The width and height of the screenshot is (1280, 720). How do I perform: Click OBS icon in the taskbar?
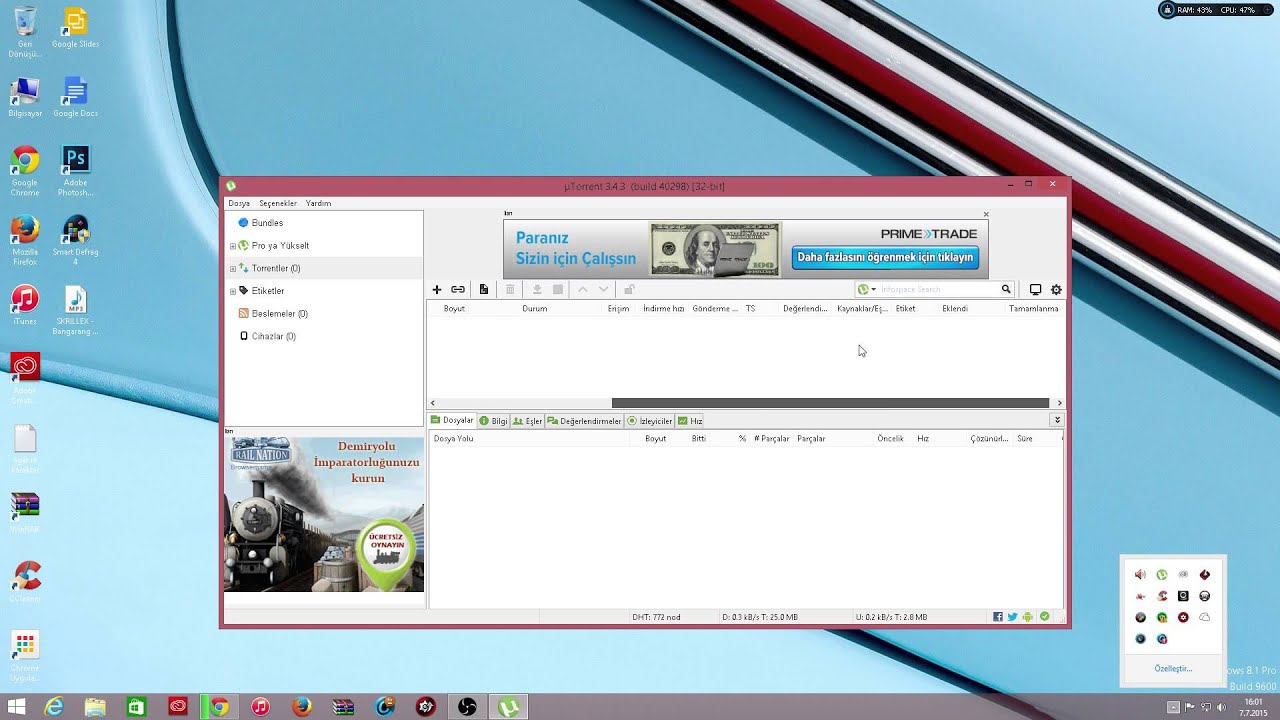(466, 707)
